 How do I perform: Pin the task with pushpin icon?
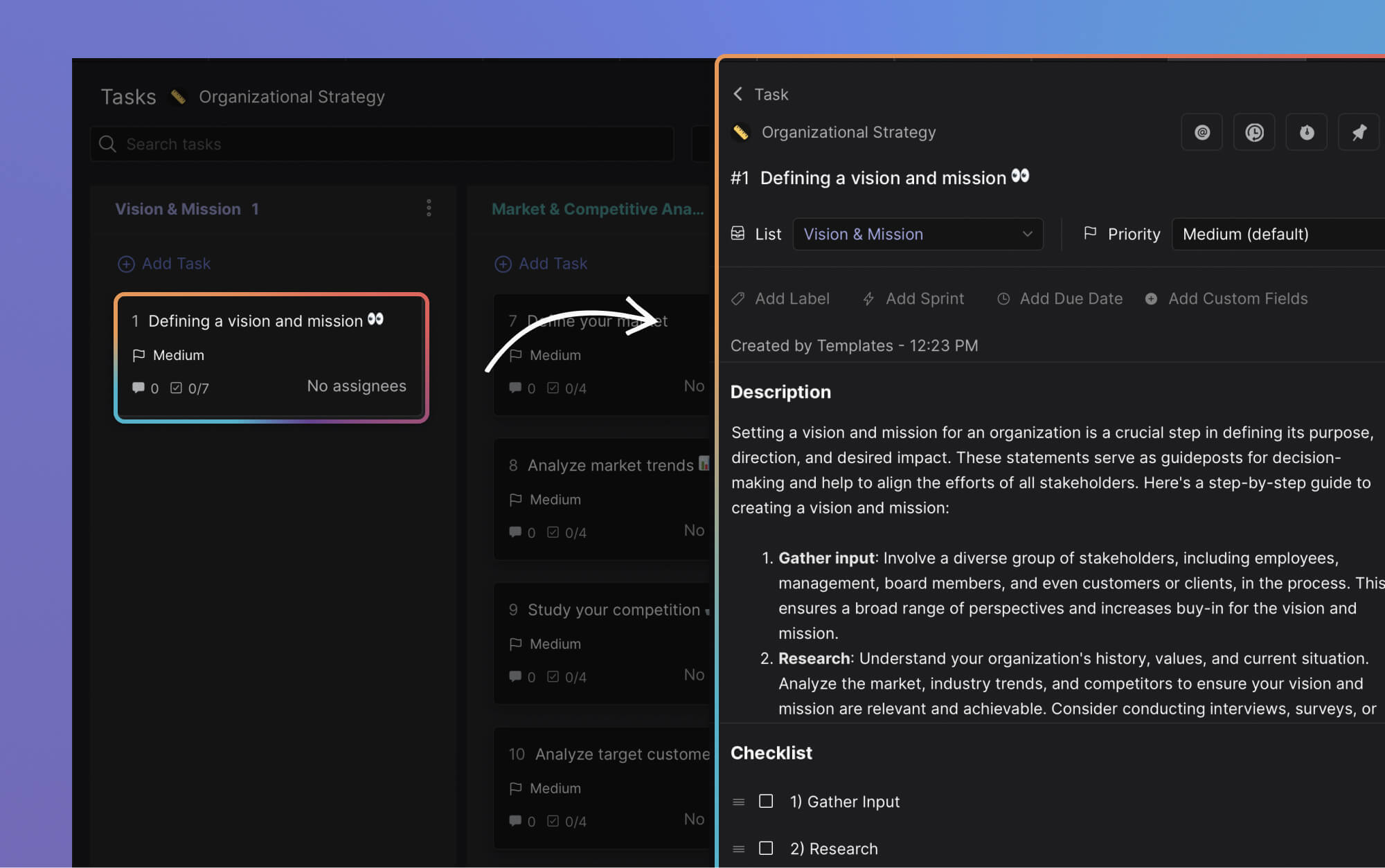pyautogui.click(x=1359, y=132)
